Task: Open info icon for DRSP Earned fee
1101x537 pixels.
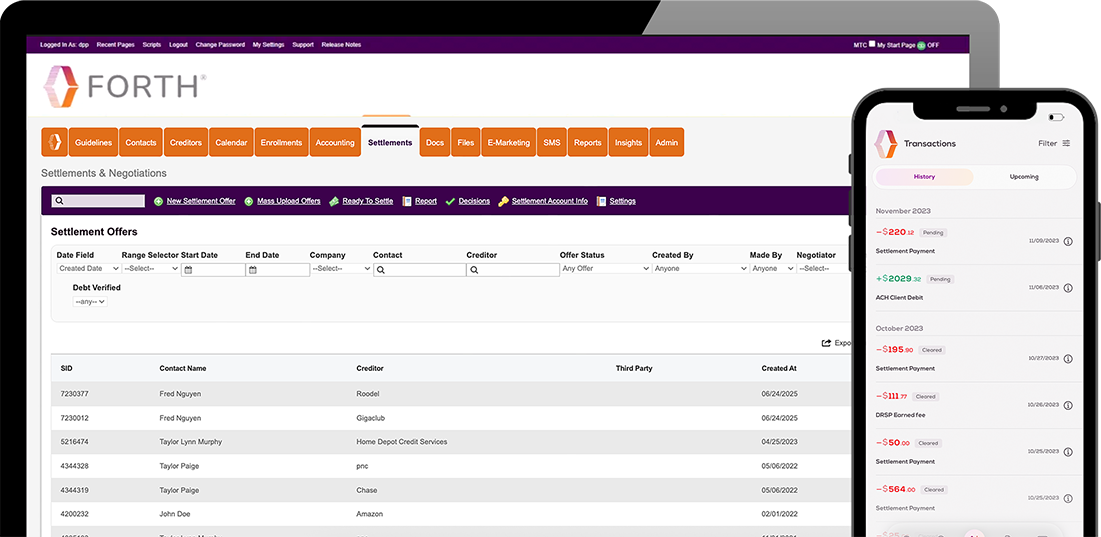Action: pos(1068,405)
